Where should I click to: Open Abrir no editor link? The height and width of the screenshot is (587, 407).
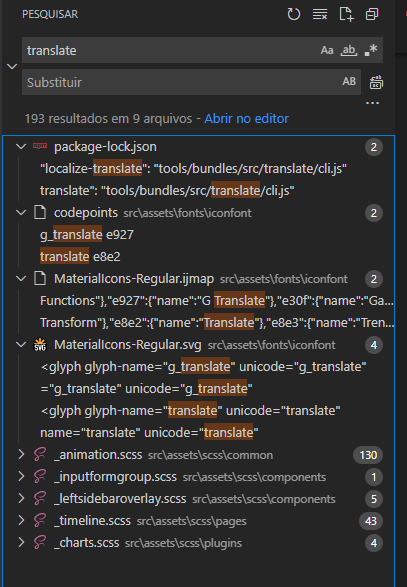[x=246, y=119]
